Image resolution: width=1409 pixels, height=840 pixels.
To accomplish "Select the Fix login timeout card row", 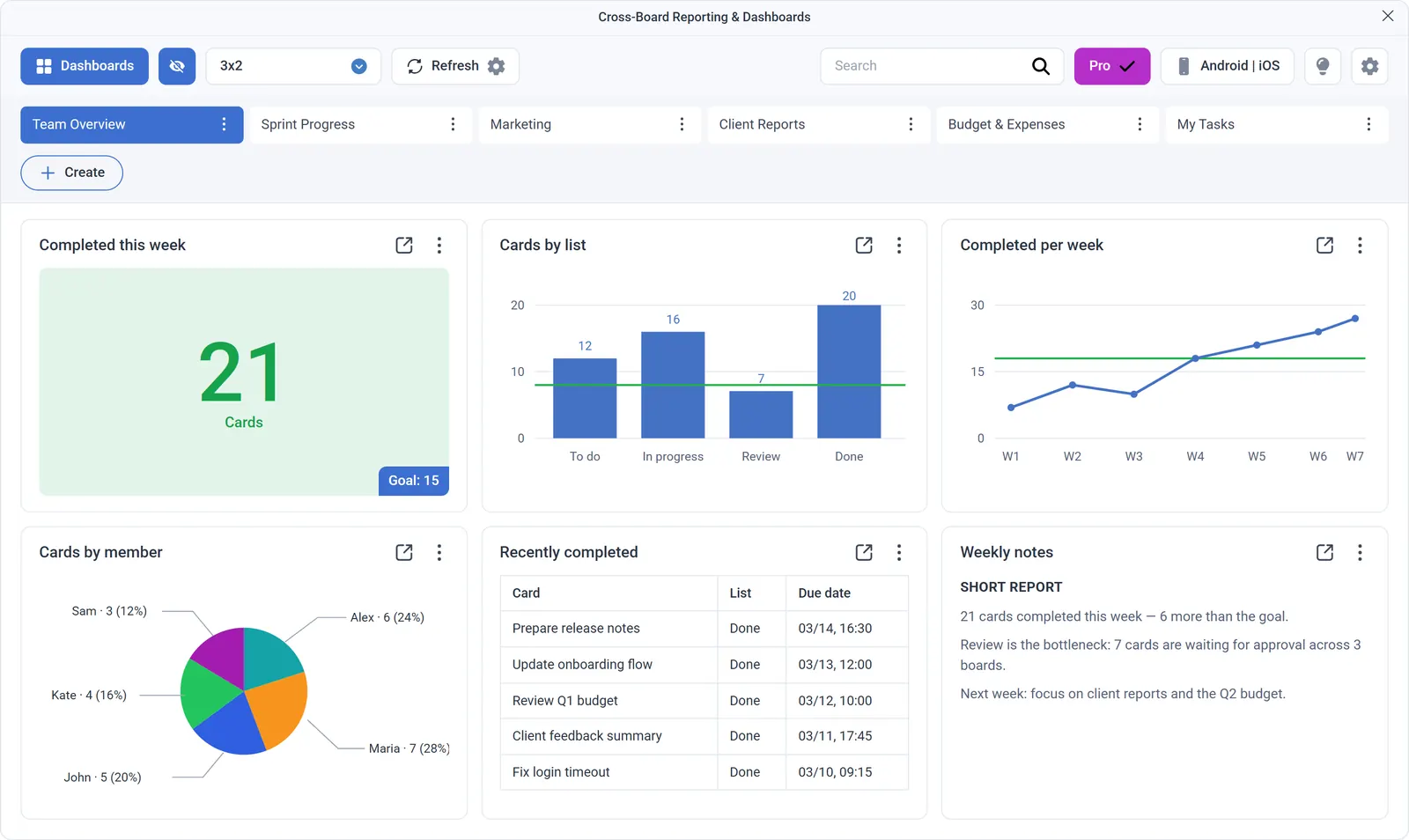I will pos(704,772).
